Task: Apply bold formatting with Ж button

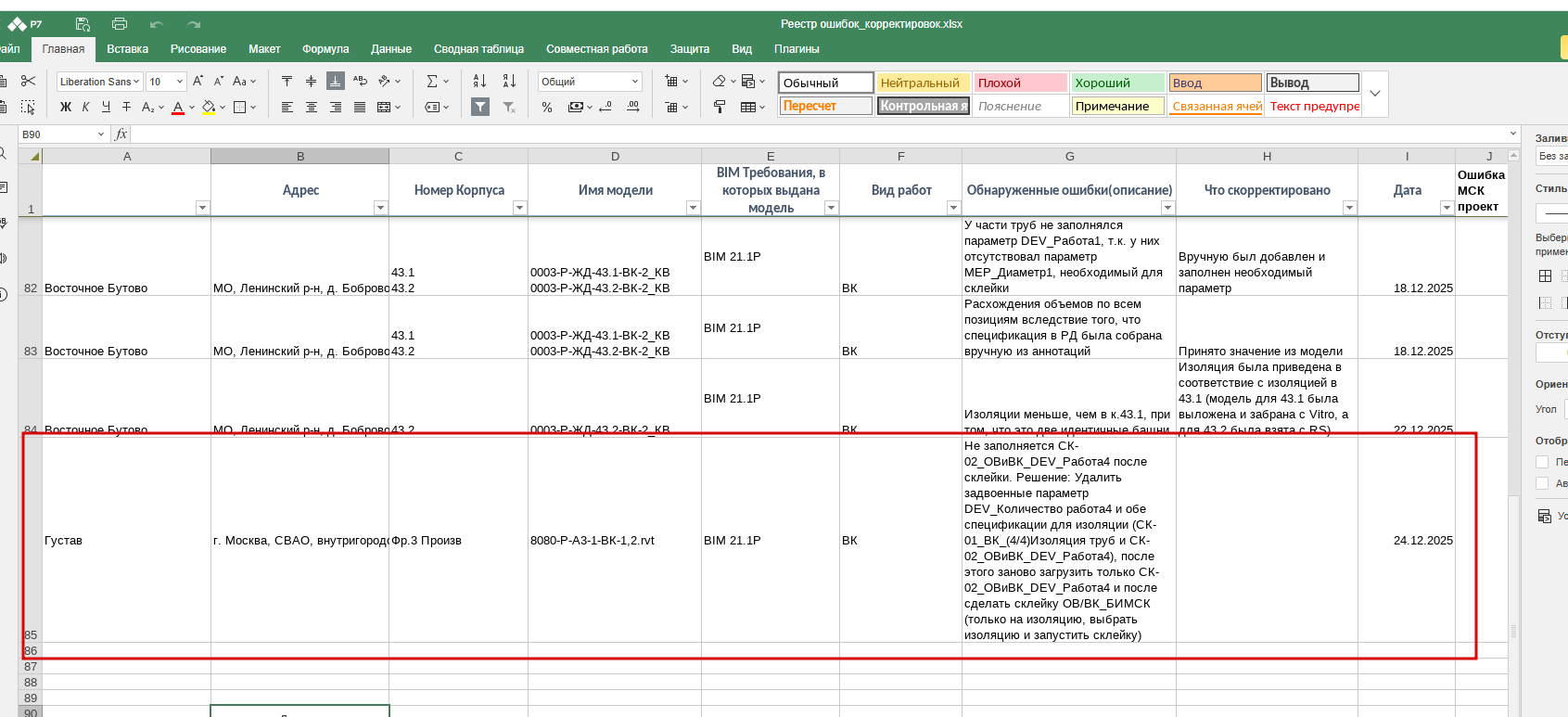Action: [x=65, y=108]
